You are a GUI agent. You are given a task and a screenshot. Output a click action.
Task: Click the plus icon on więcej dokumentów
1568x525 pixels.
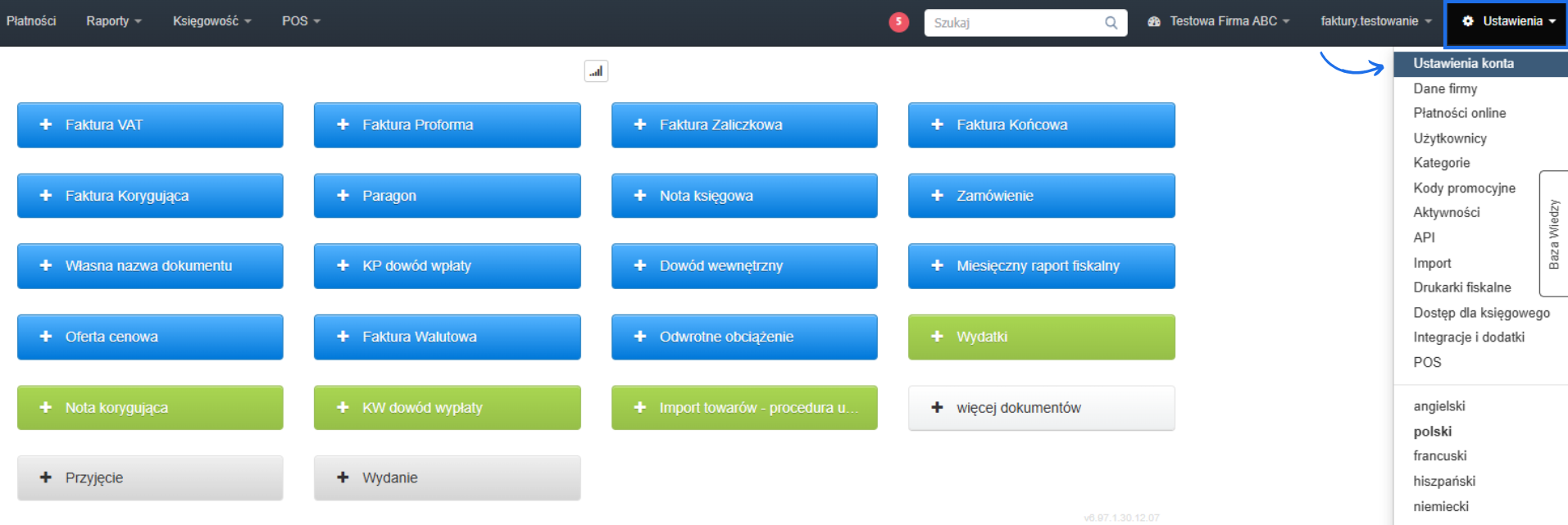937,407
